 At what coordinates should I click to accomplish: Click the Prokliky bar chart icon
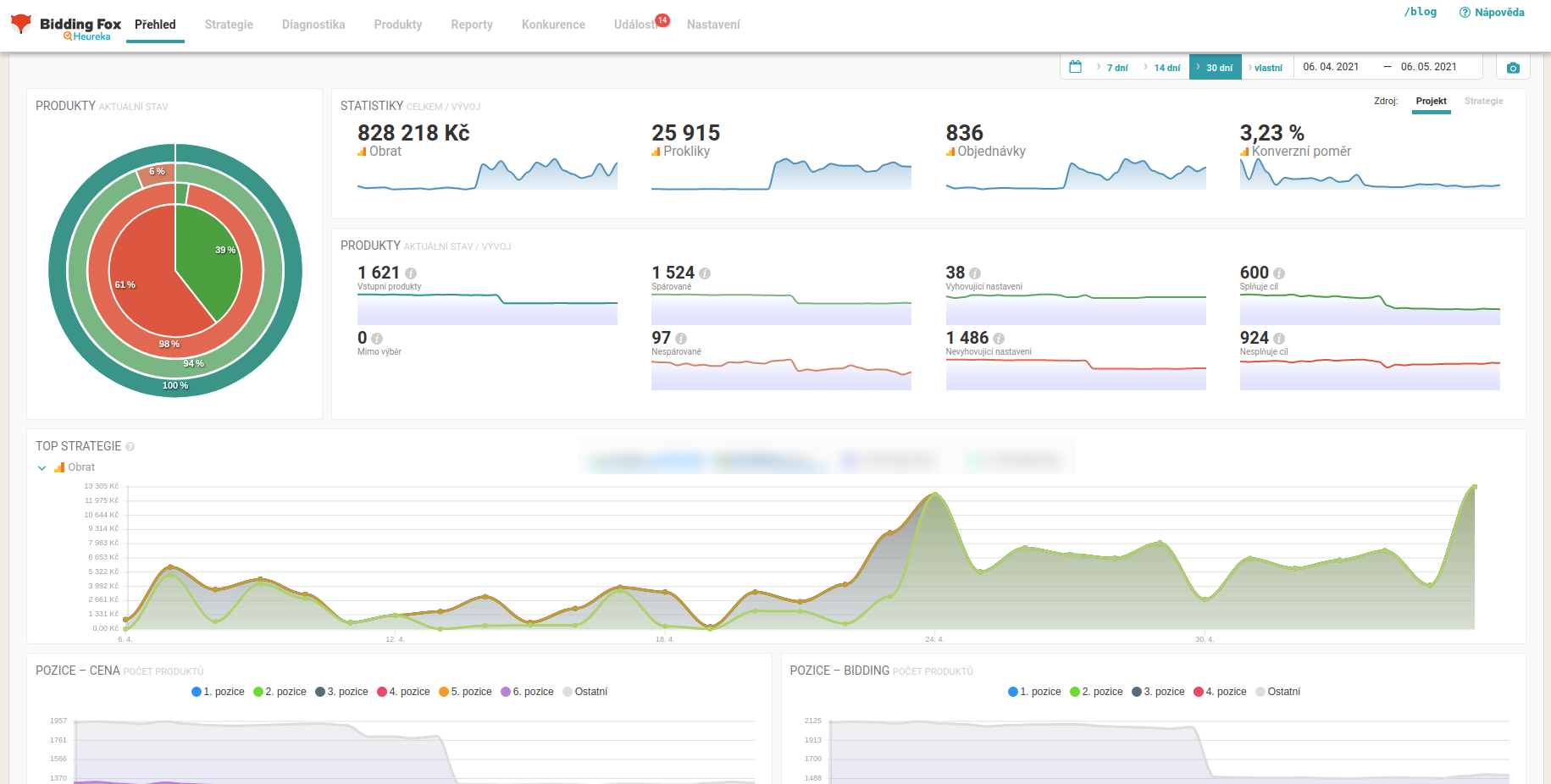(656, 152)
